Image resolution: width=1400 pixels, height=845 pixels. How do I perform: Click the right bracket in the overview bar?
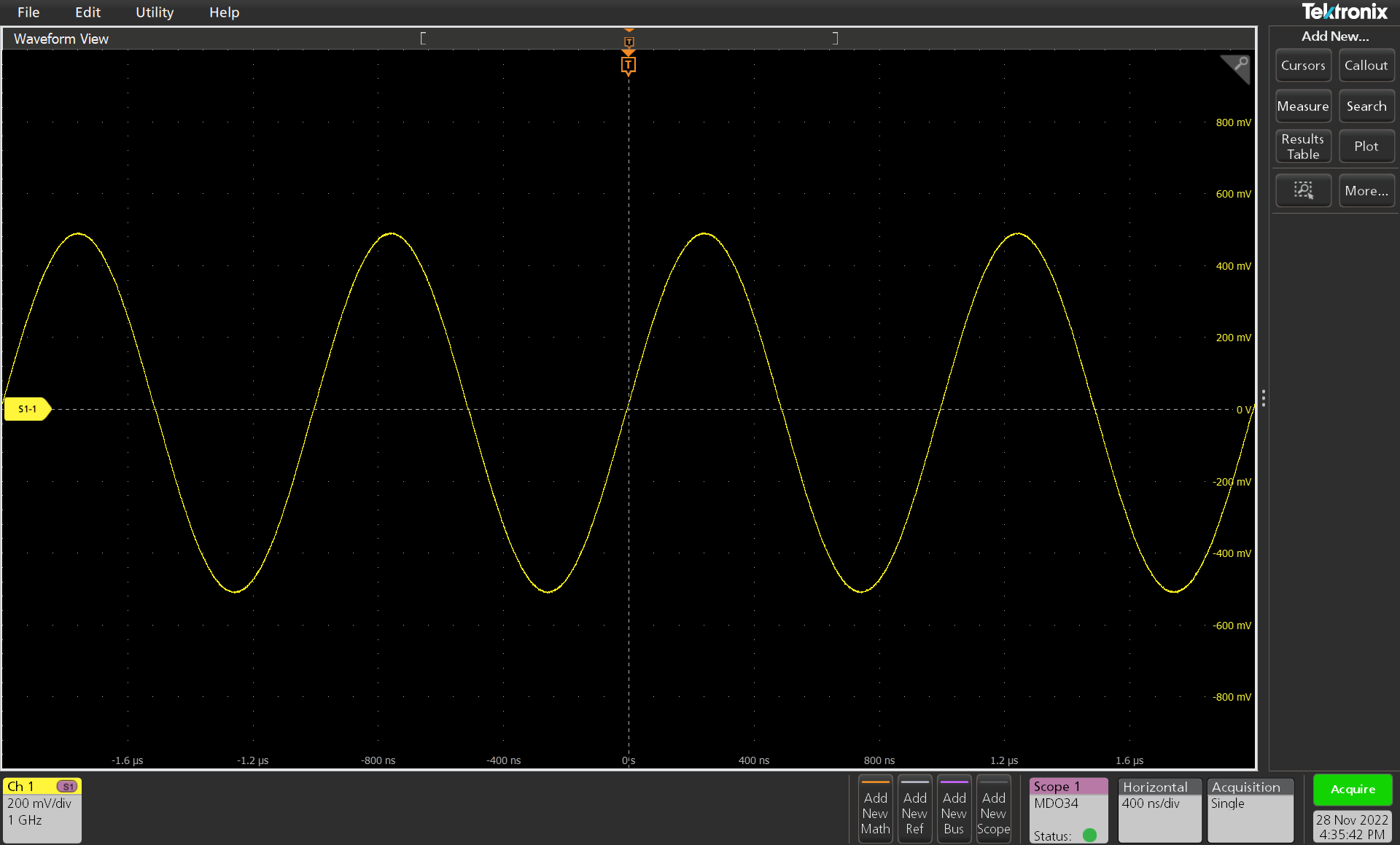tap(835, 38)
